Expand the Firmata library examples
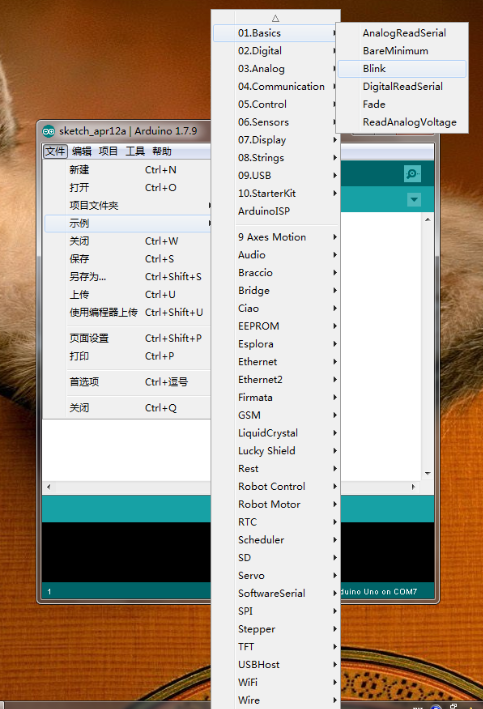Viewport: 483px width, 709px height. coord(275,397)
